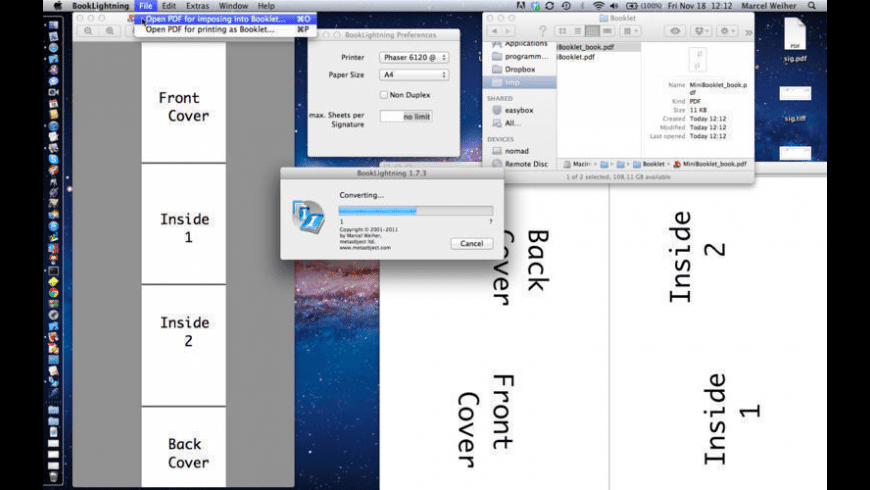Go forward in the Finder Booklet window
The width and height of the screenshot is (870, 490).
click(x=508, y=31)
